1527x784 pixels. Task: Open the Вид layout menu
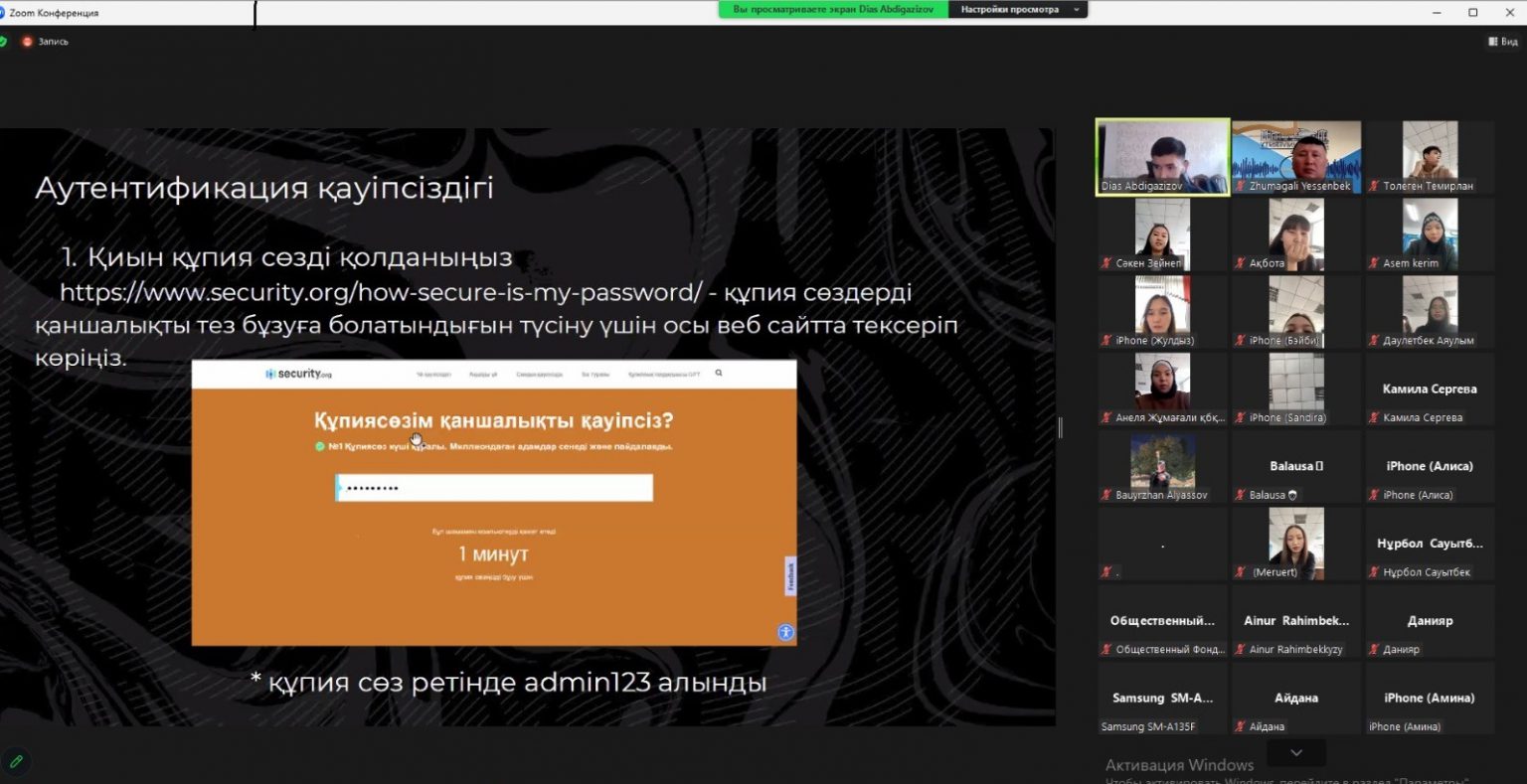pos(1502,42)
